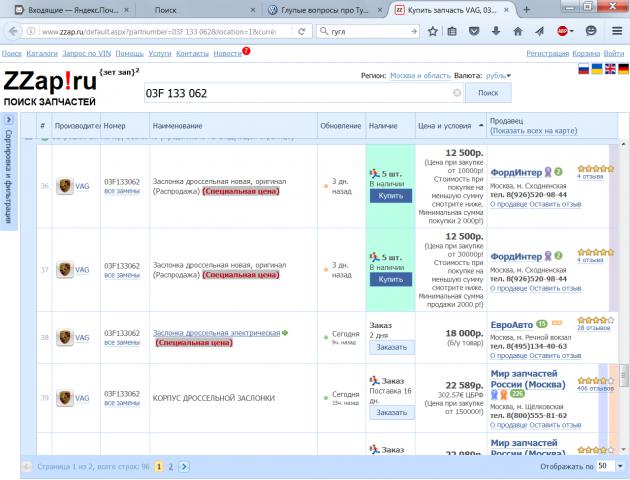Open the Контакты menu link
630x480 pixels.
(192, 53)
